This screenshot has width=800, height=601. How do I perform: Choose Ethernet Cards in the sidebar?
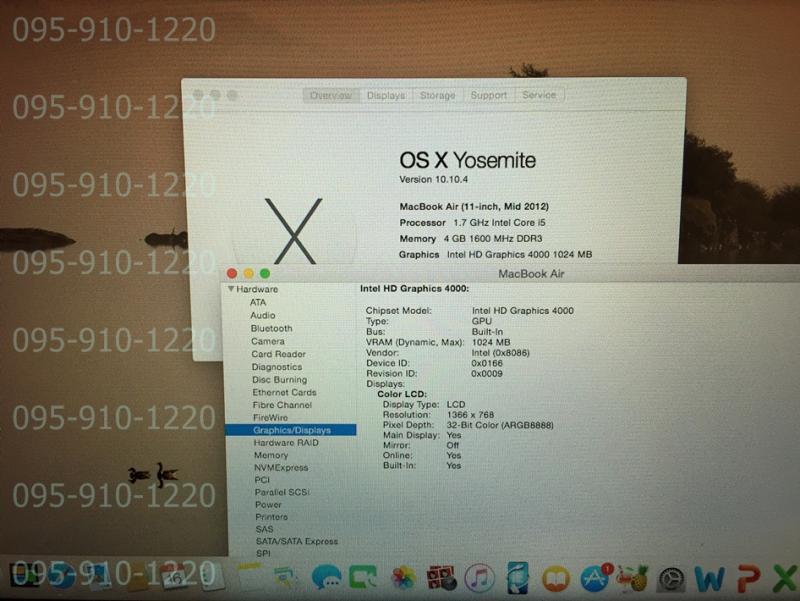click(x=283, y=392)
